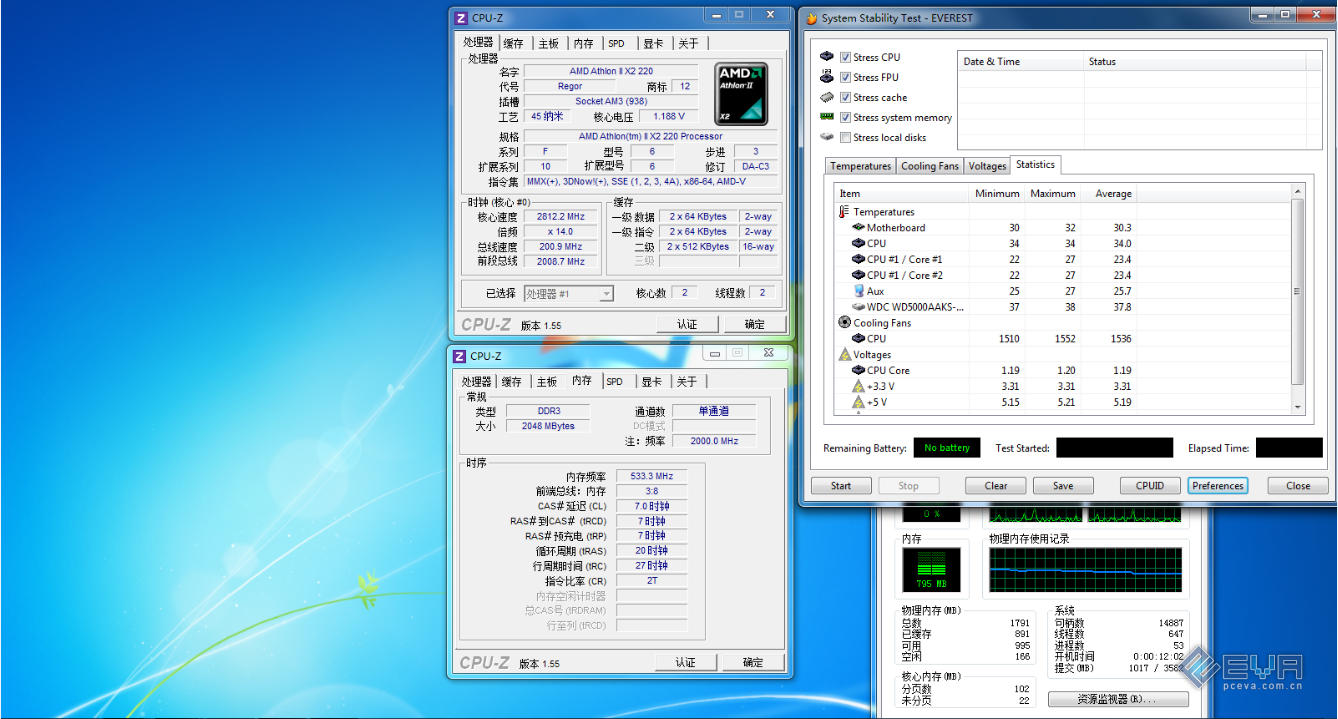Open 关于 tab in upper CPU-Z window
1338x719 pixels.
point(688,43)
